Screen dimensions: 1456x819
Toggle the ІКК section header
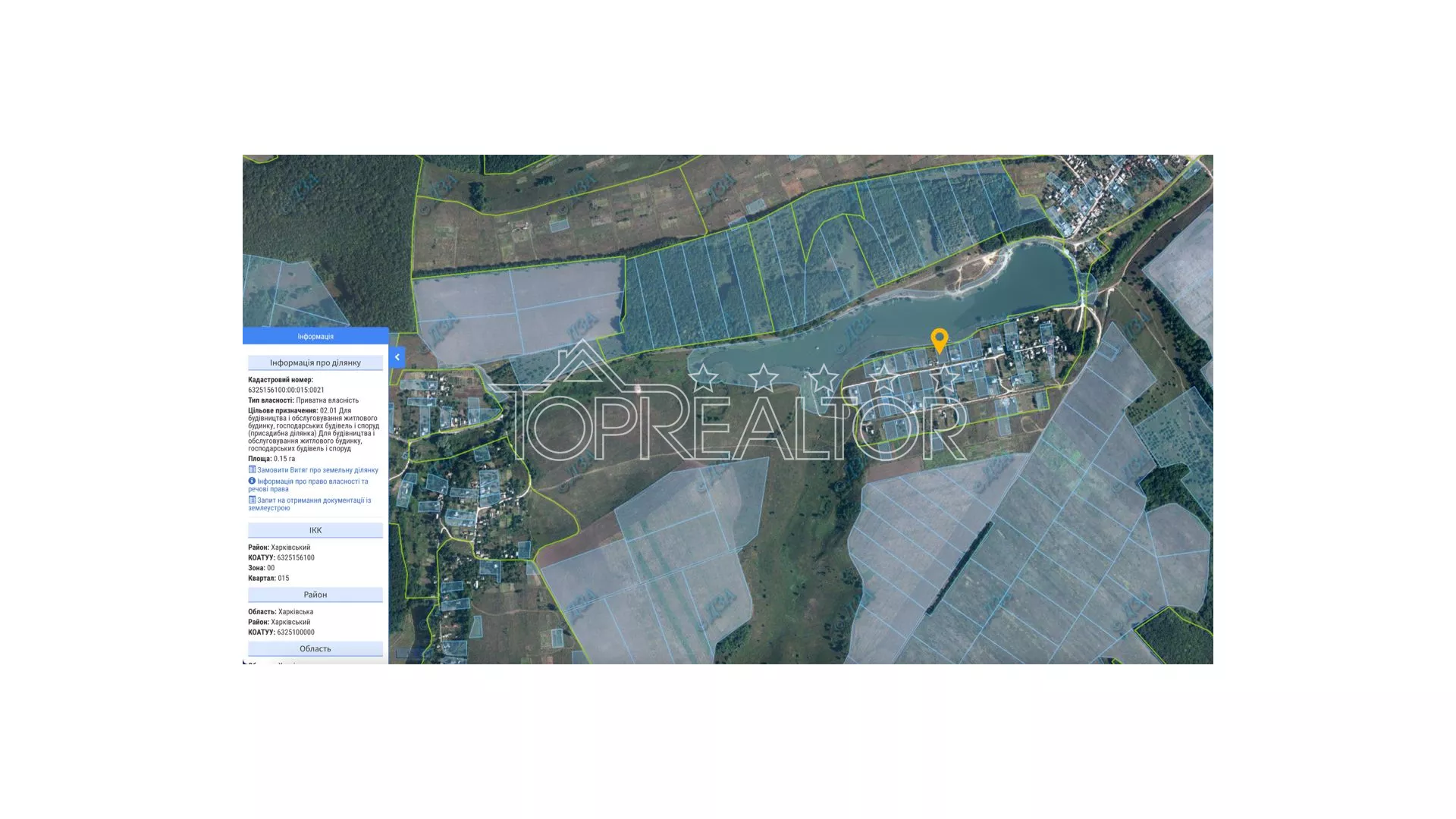click(x=315, y=530)
